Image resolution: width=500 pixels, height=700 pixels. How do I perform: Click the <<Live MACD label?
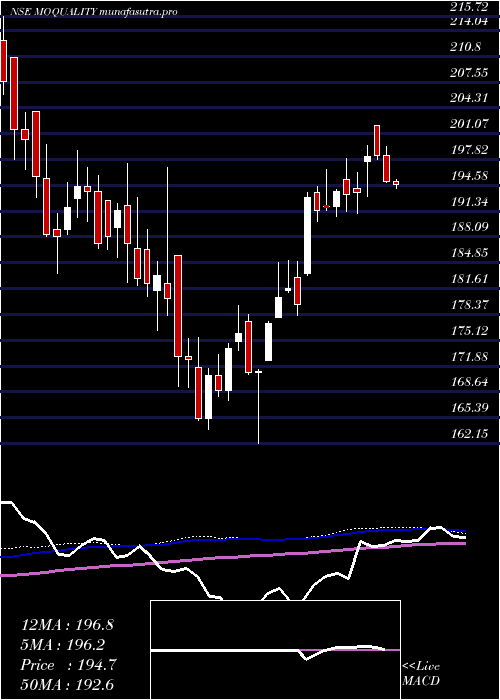(x=421, y=674)
